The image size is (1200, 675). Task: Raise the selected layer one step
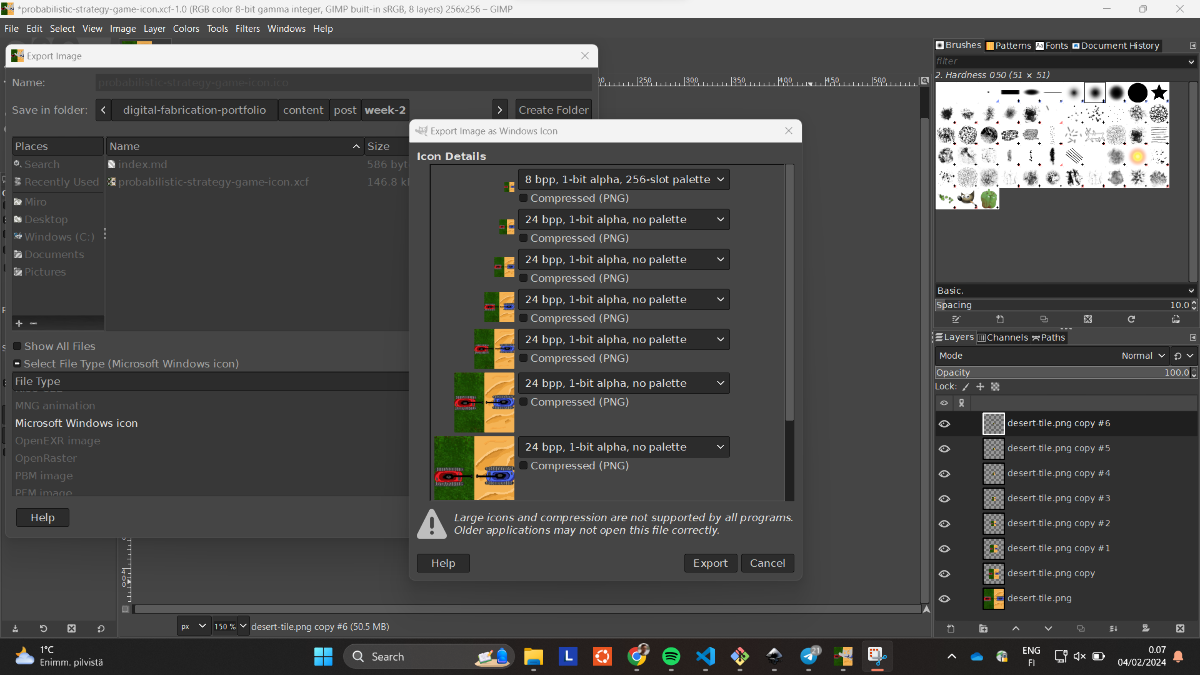tap(1016, 629)
